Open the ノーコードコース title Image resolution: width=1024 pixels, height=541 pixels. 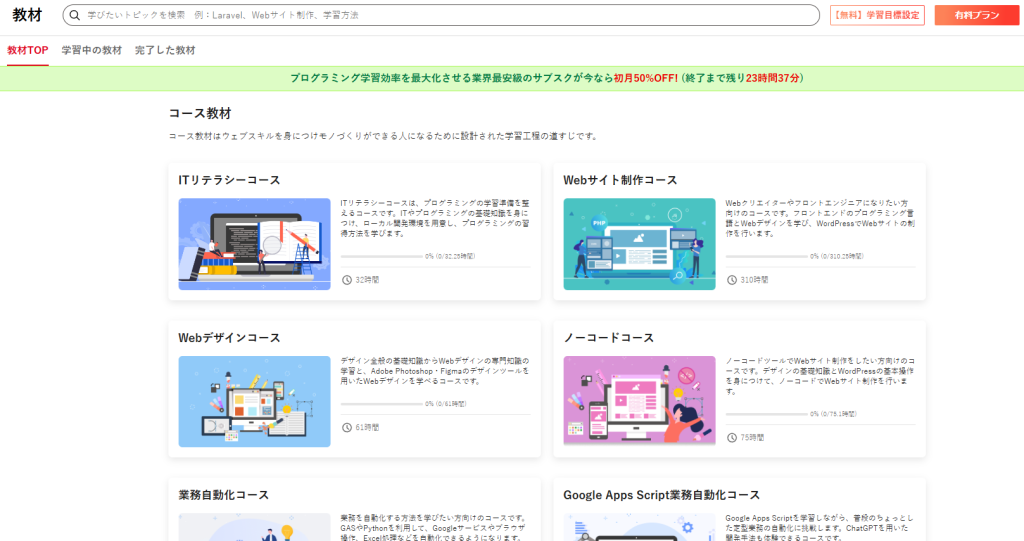click(x=609, y=338)
